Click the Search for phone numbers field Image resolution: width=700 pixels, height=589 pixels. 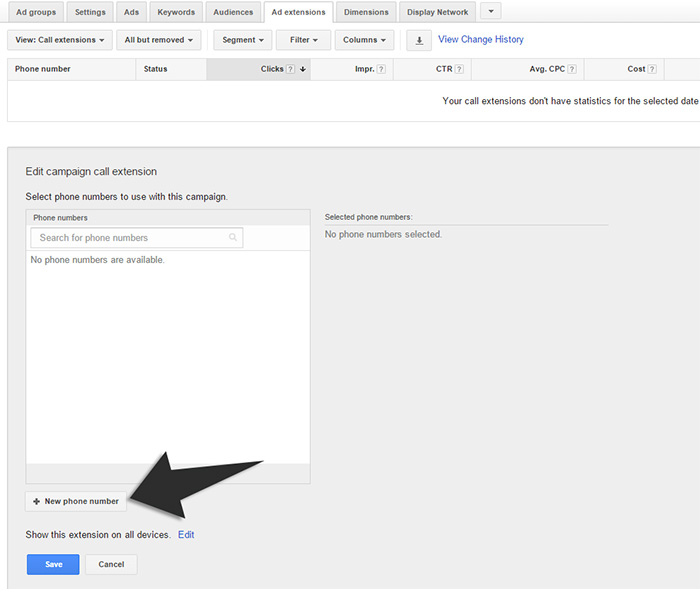(x=130, y=238)
